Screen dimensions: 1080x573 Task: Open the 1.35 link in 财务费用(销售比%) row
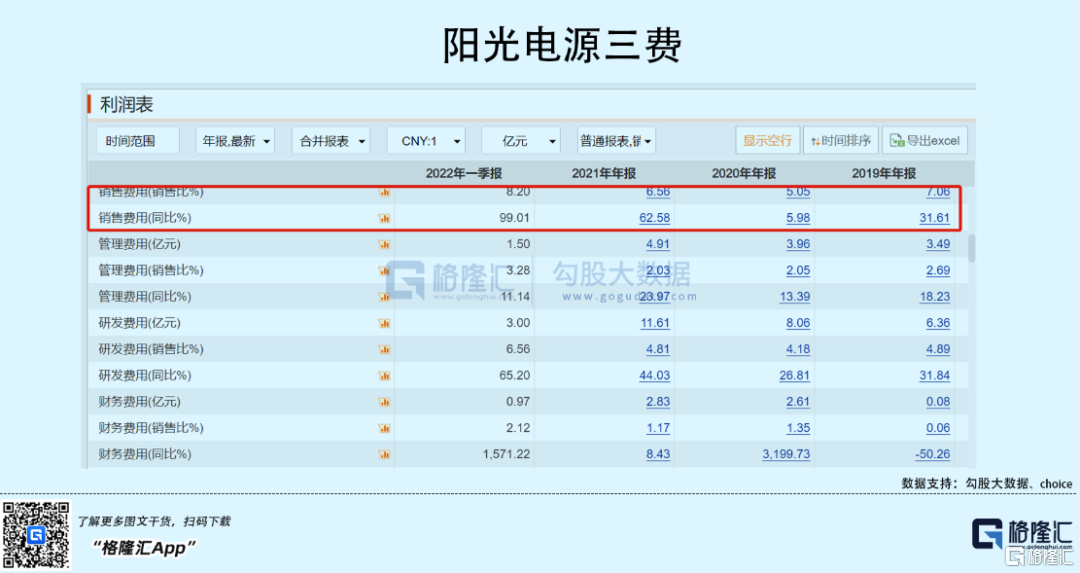tap(798, 428)
